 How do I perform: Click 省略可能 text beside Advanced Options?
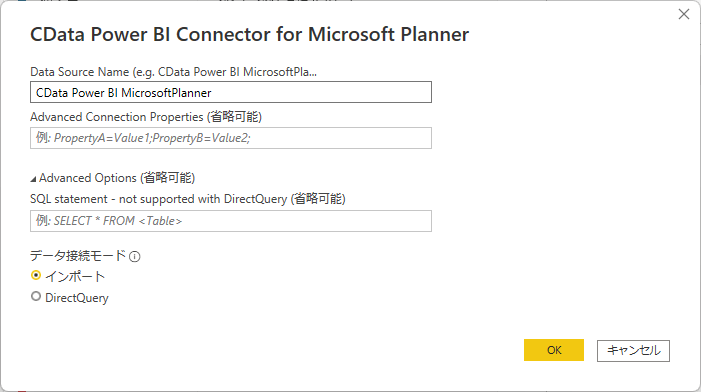pyautogui.click(x=168, y=178)
